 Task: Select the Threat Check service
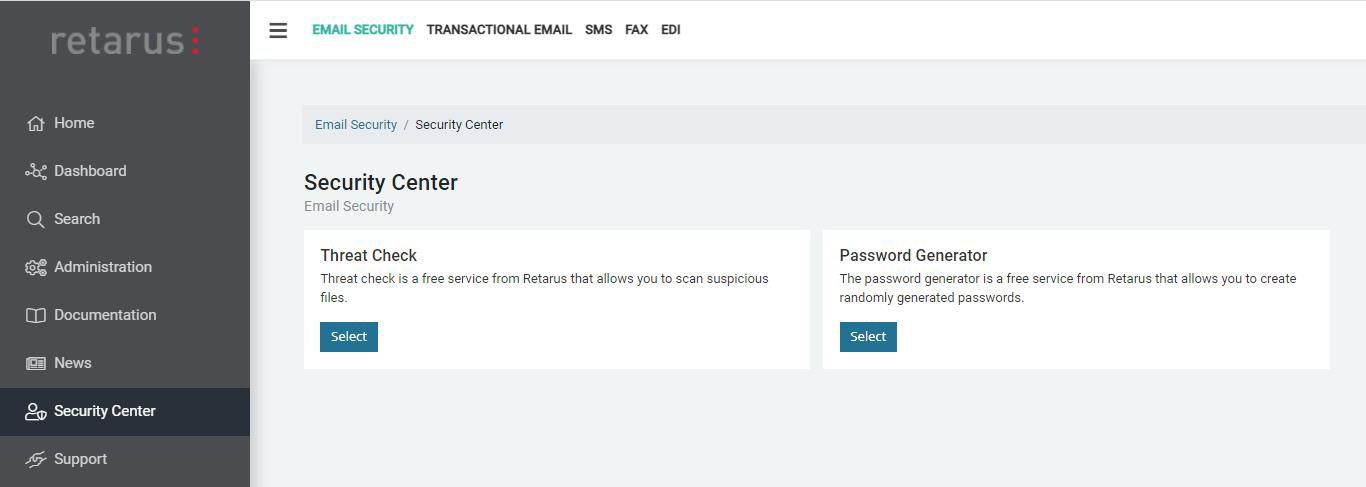tap(348, 337)
